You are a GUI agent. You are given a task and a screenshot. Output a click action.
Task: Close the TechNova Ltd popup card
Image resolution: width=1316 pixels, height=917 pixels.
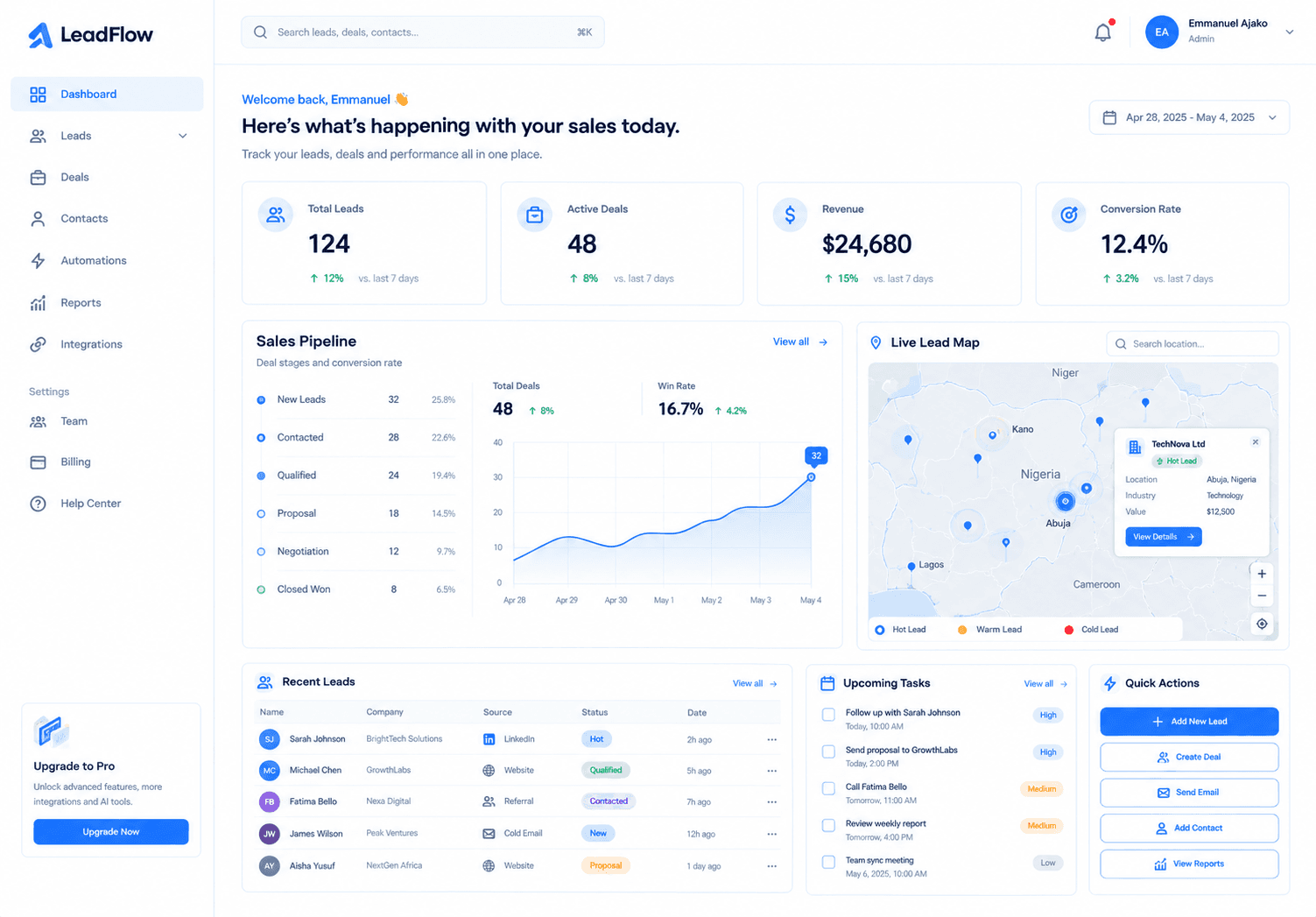1256,442
